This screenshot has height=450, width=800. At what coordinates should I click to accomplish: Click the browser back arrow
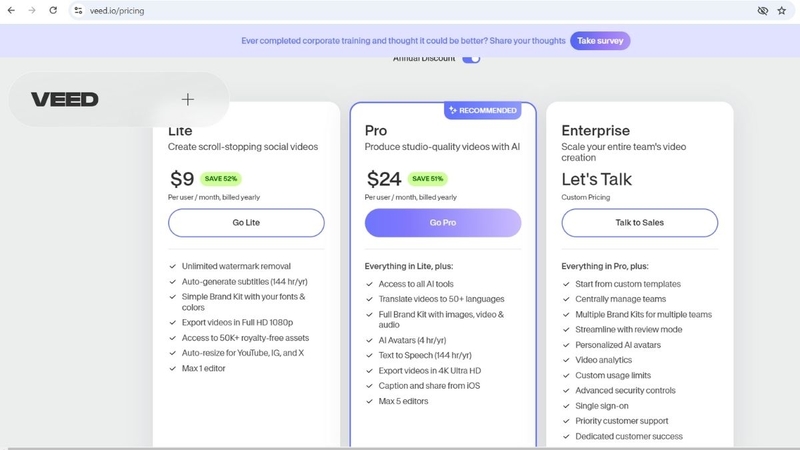pos(11,10)
